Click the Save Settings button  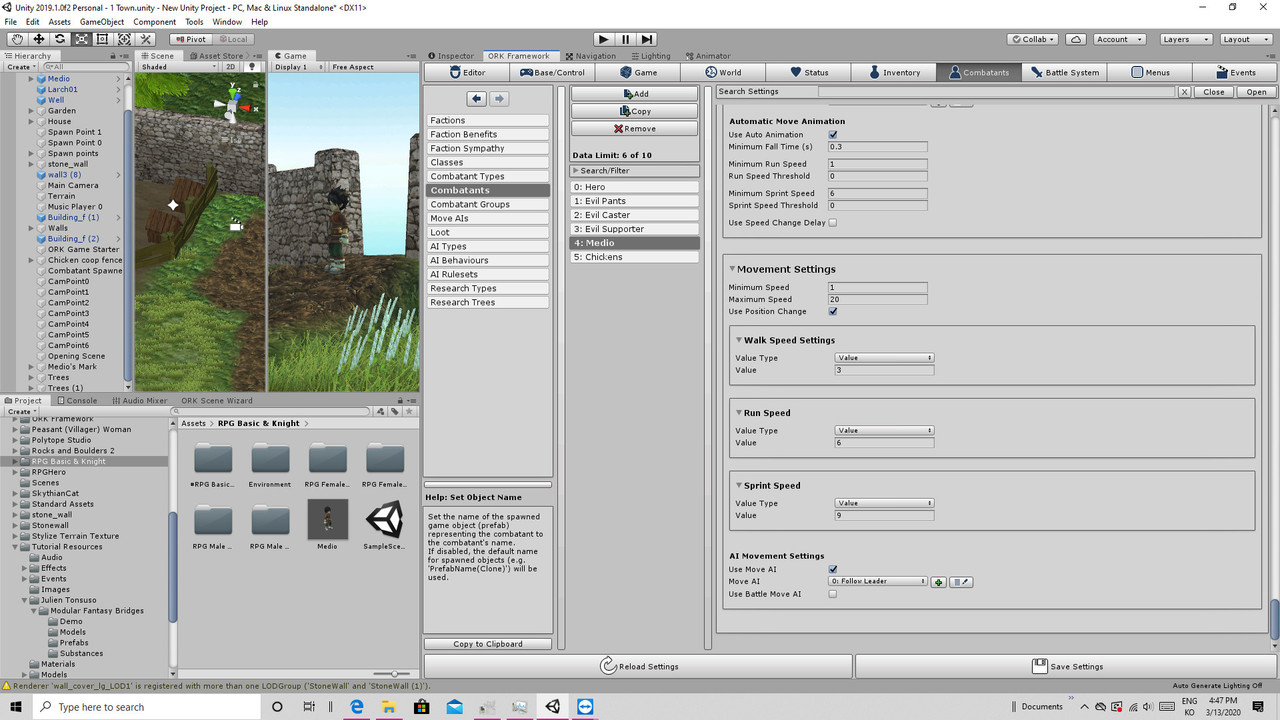point(1068,666)
